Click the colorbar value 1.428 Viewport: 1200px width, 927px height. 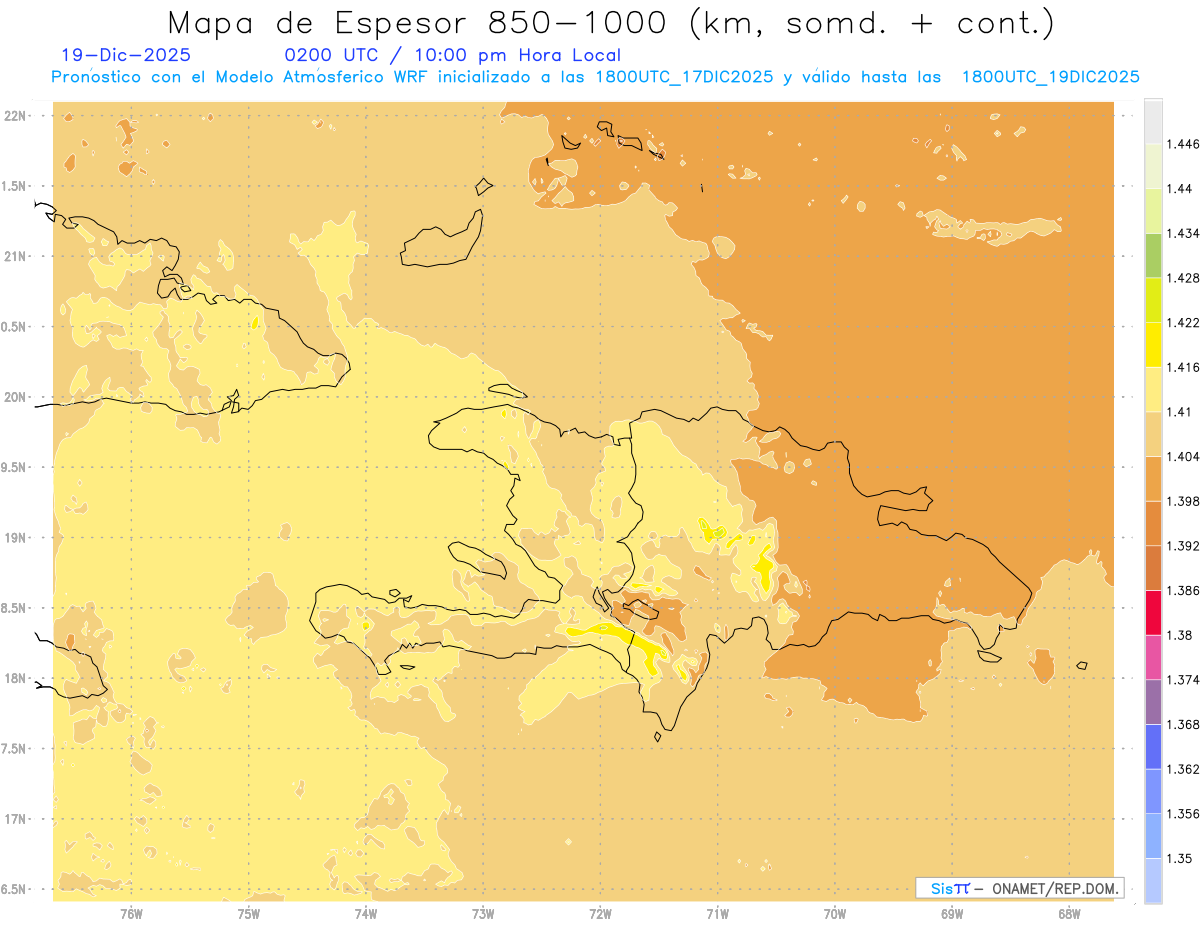click(1183, 278)
